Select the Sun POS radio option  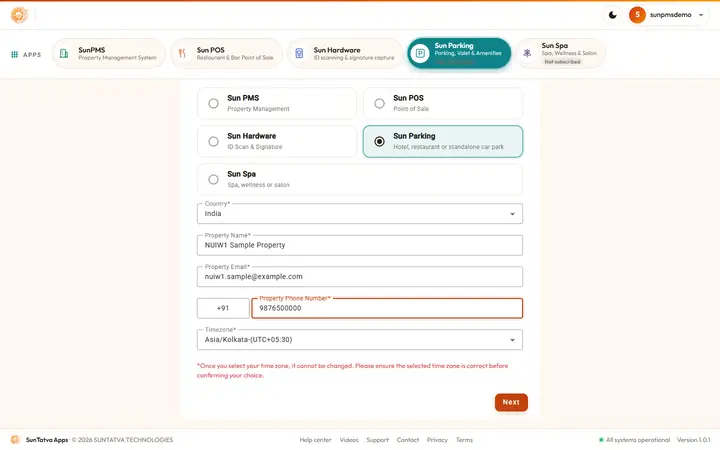(x=379, y=103)
